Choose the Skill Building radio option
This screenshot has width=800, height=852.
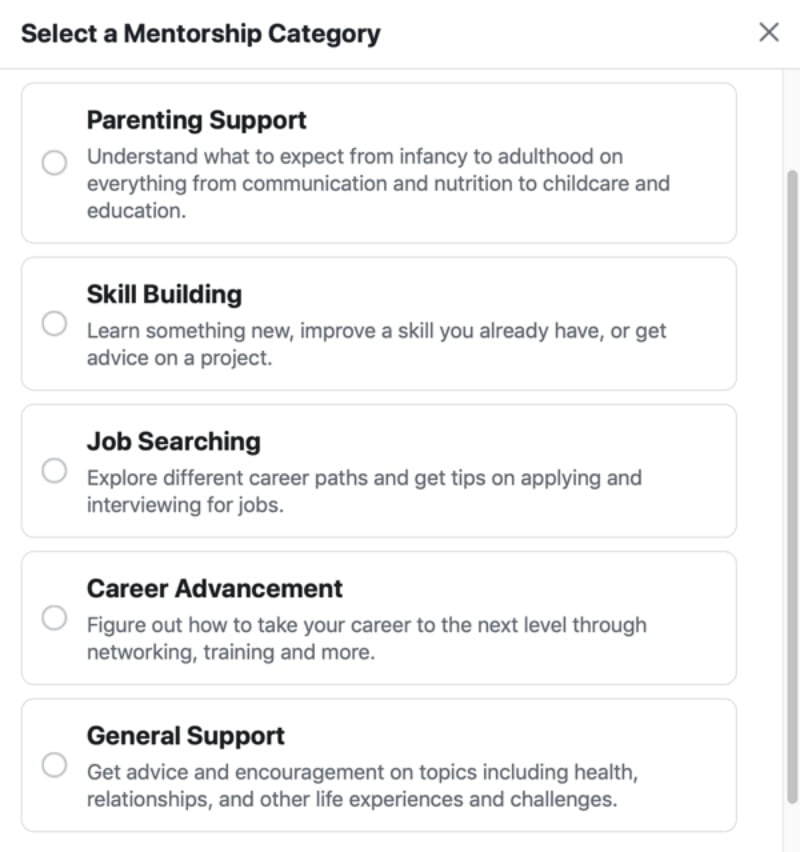tap(54, 323)
